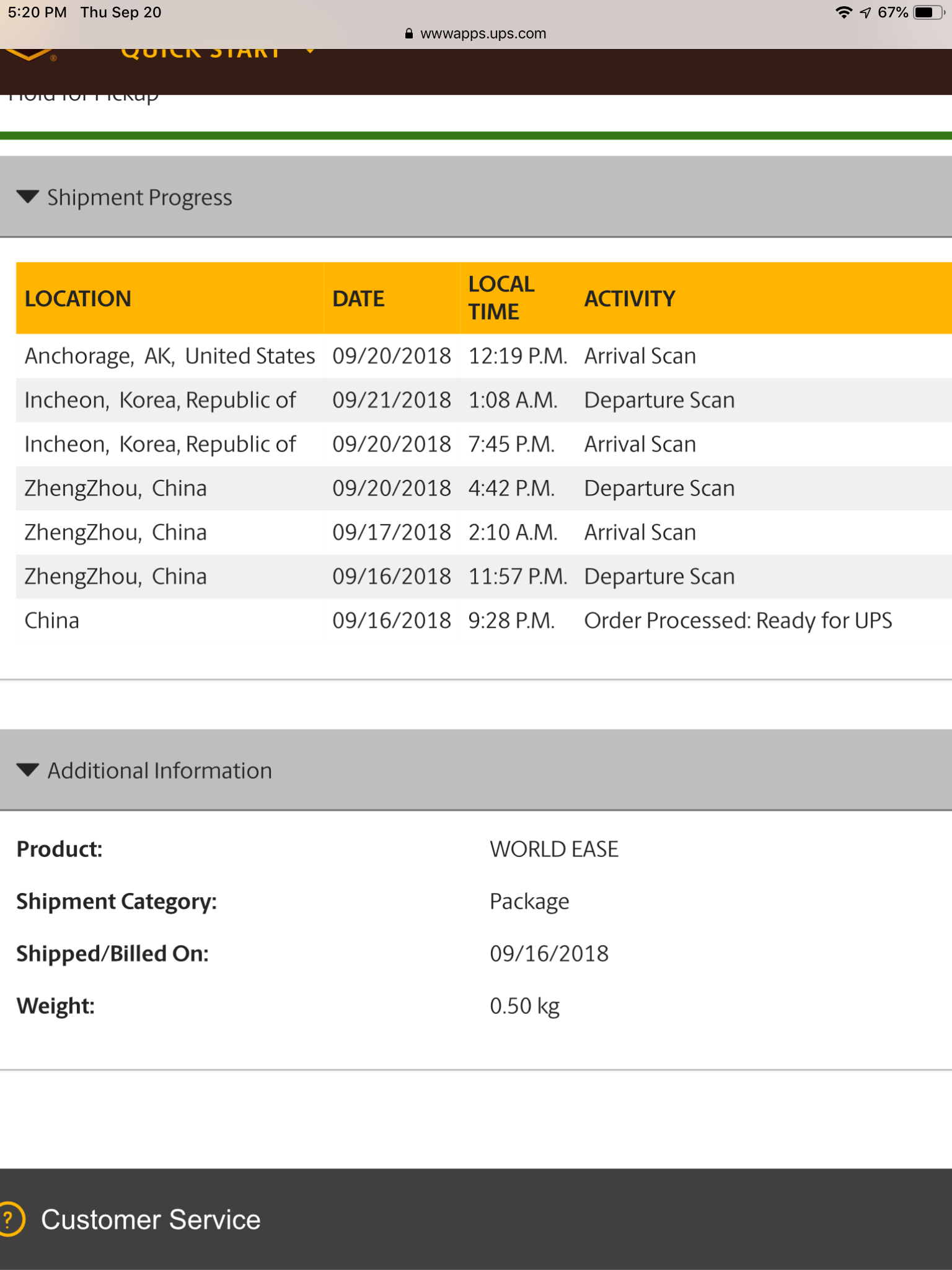Collapse the Shipment Progress triangle
952x1270 pixels.
coord(28,197)
